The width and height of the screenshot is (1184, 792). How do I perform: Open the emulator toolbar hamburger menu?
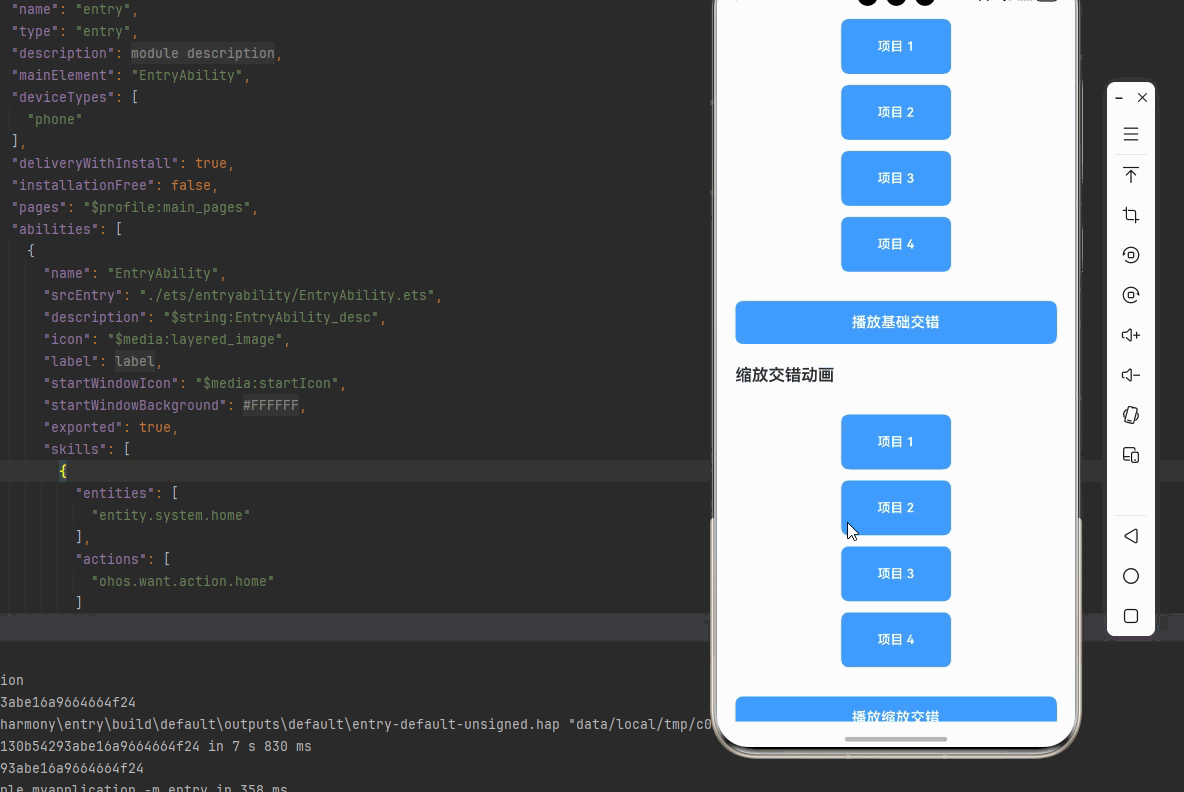click(1130, 134)
